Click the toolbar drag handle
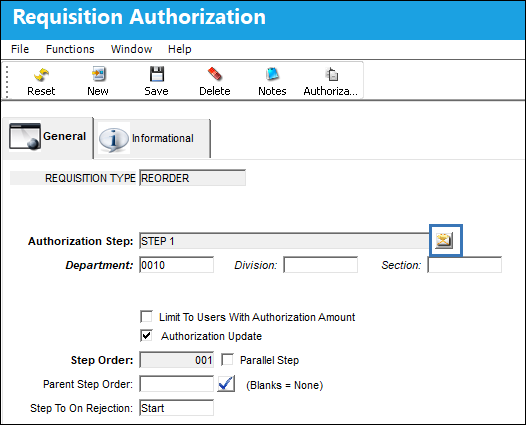Viewport: 526px width, 425px height. [x=7, y=81]
